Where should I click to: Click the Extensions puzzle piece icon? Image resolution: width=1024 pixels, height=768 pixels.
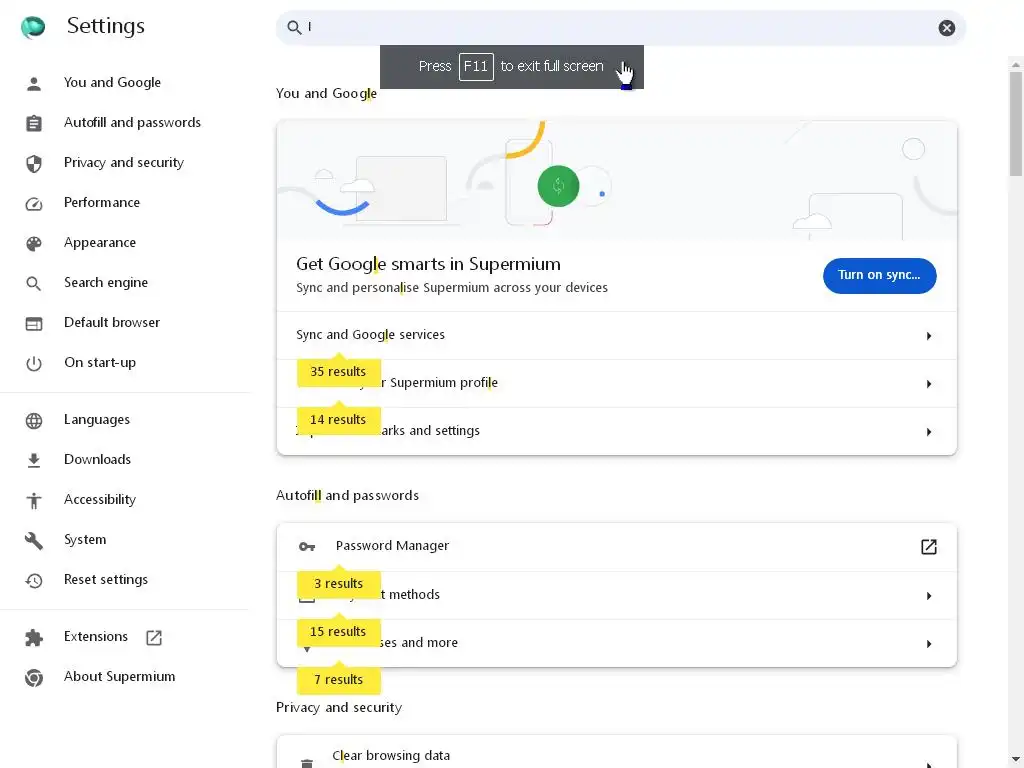pyautogui.click(x=34, y=637)
